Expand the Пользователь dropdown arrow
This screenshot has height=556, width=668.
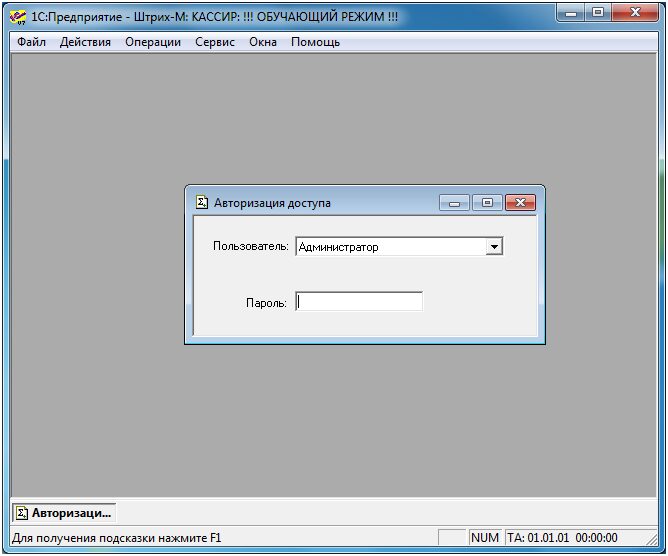494,247
